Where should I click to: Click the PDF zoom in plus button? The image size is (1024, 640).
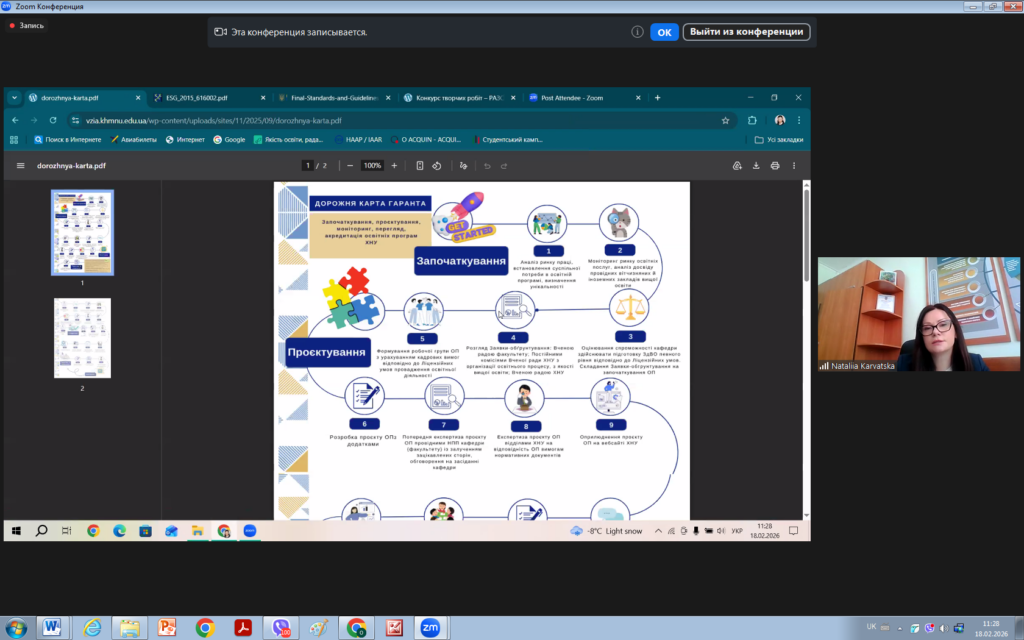[394, 166]
